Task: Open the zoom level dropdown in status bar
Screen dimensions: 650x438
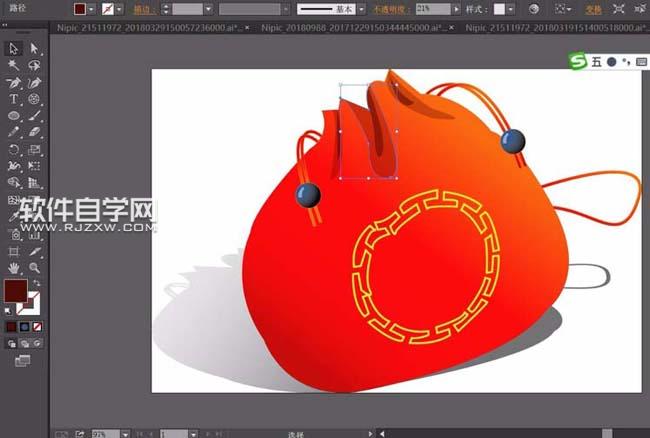Action: 125,433
